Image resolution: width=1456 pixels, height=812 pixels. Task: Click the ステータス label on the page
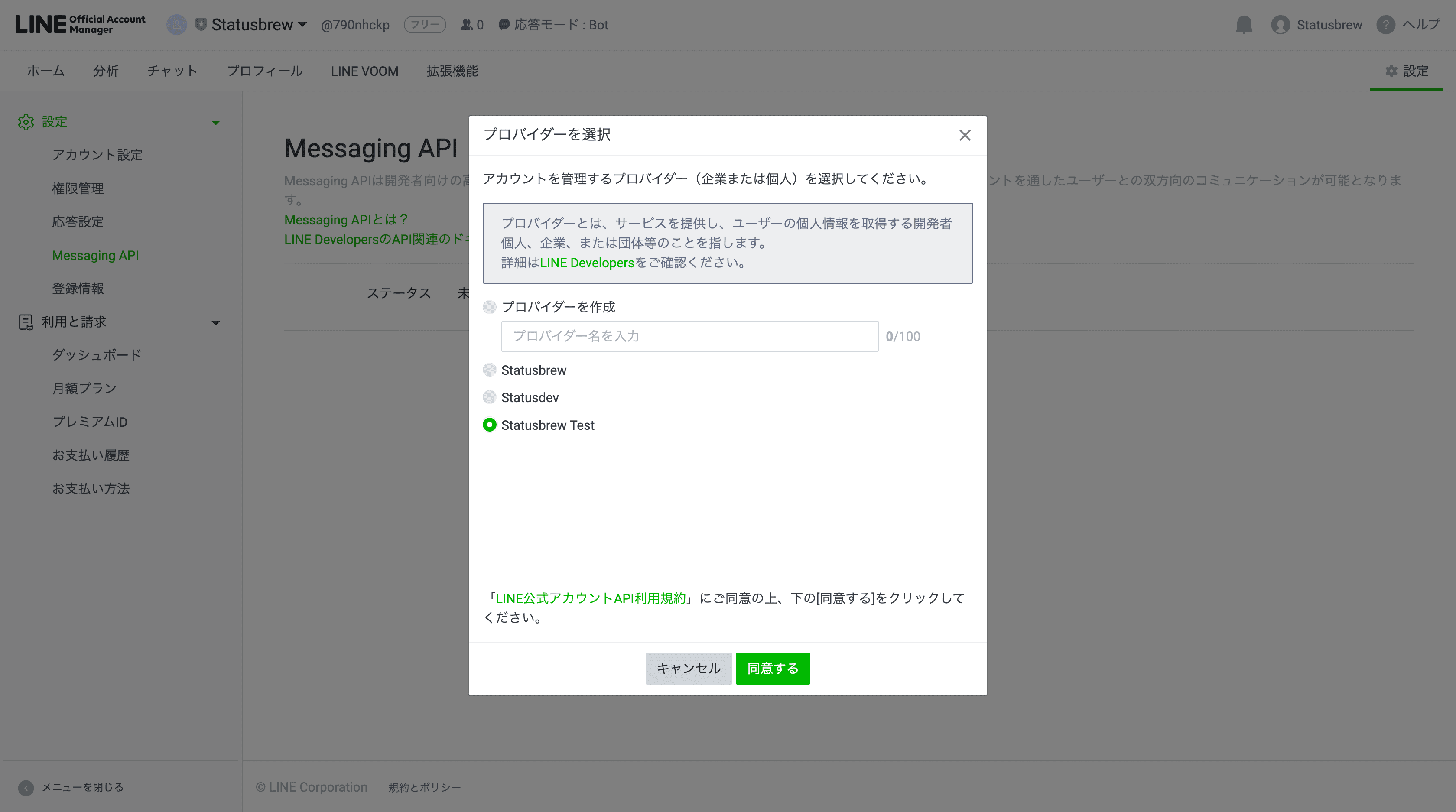click(399, 293)
